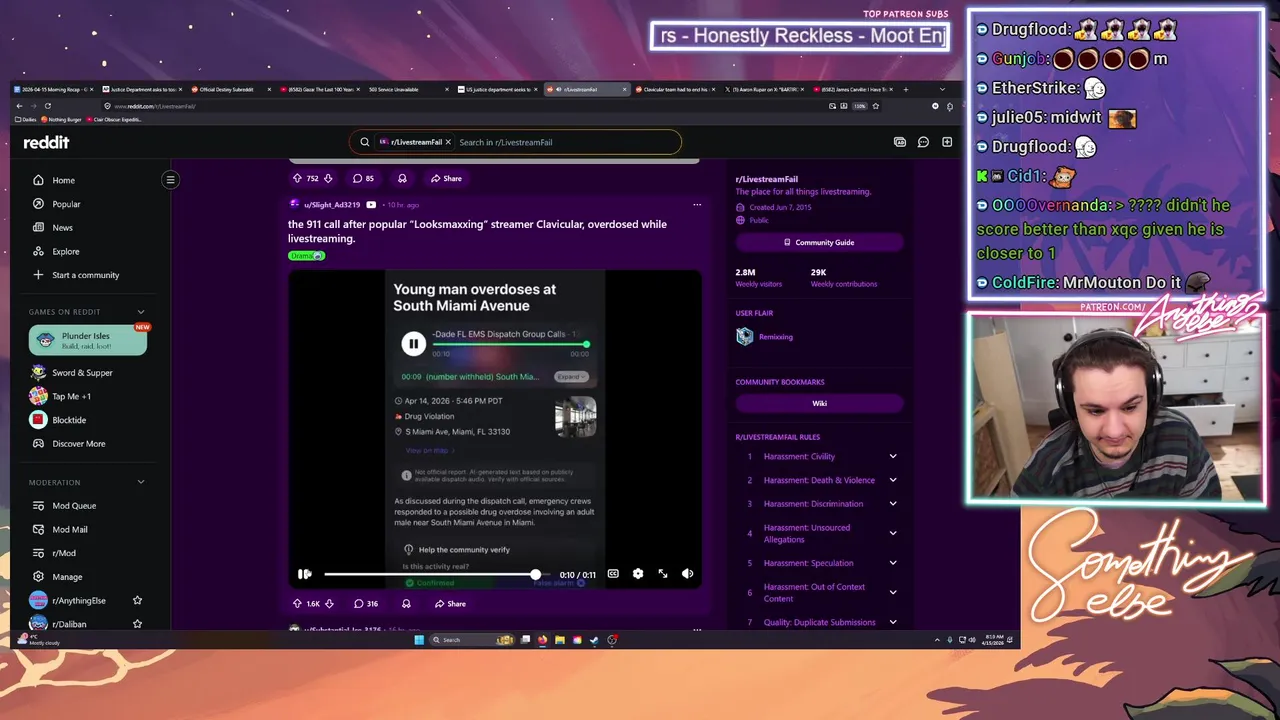Switch to James Carville browser tab
This screenshot has height=720, width=1280.
(x=854, y=89)
